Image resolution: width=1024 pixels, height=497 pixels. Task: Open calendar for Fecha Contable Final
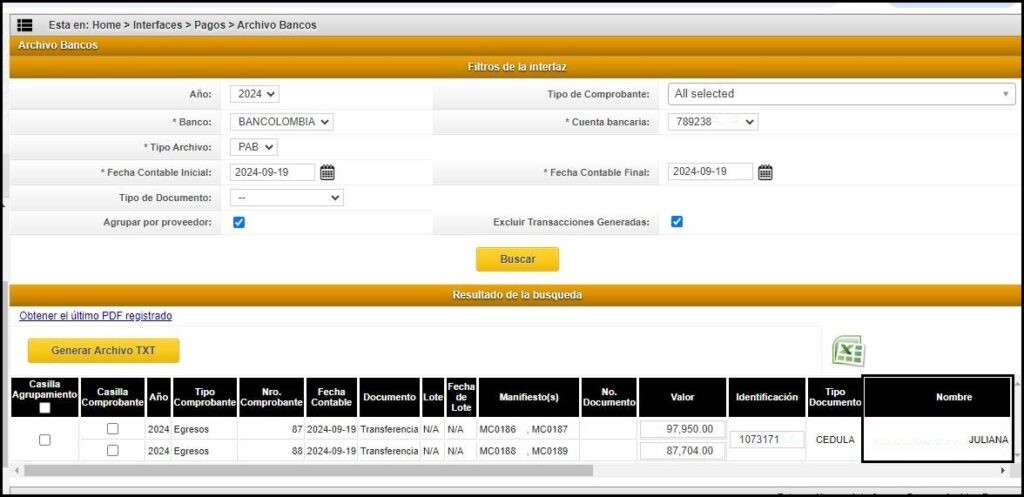coord(765,172)
